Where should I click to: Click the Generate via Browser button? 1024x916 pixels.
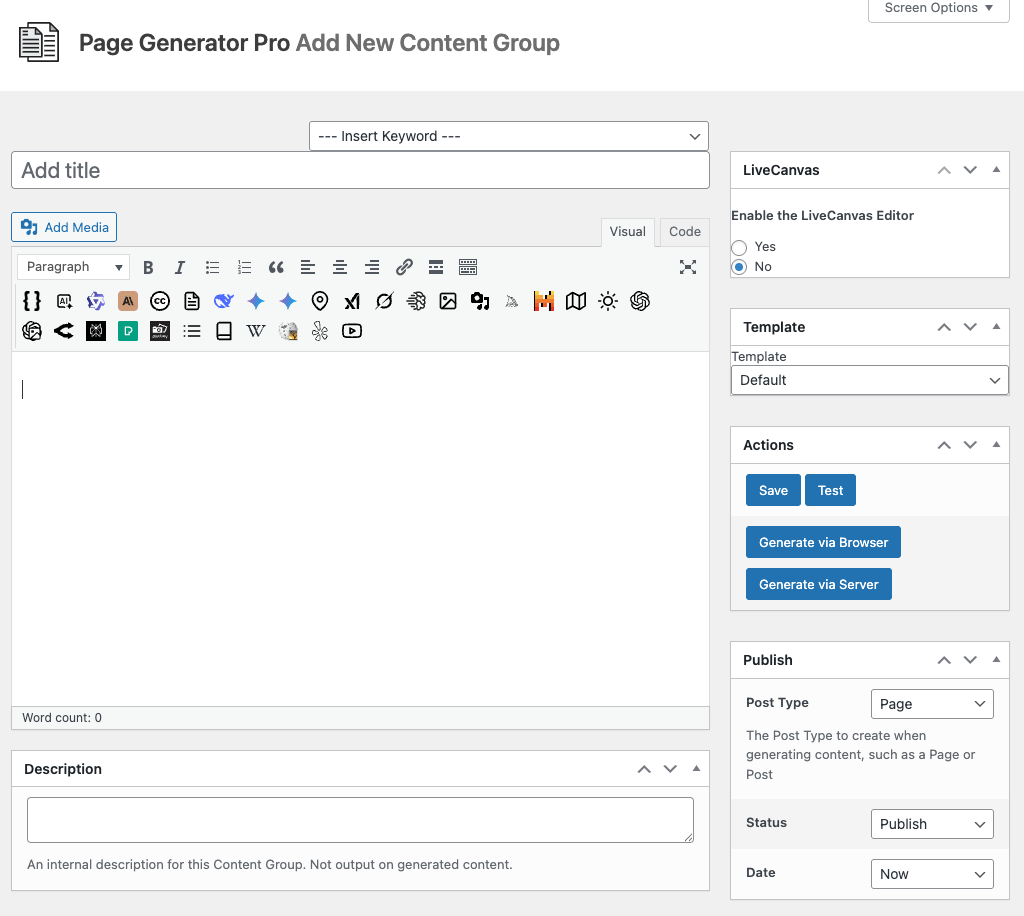coord(822,541)
